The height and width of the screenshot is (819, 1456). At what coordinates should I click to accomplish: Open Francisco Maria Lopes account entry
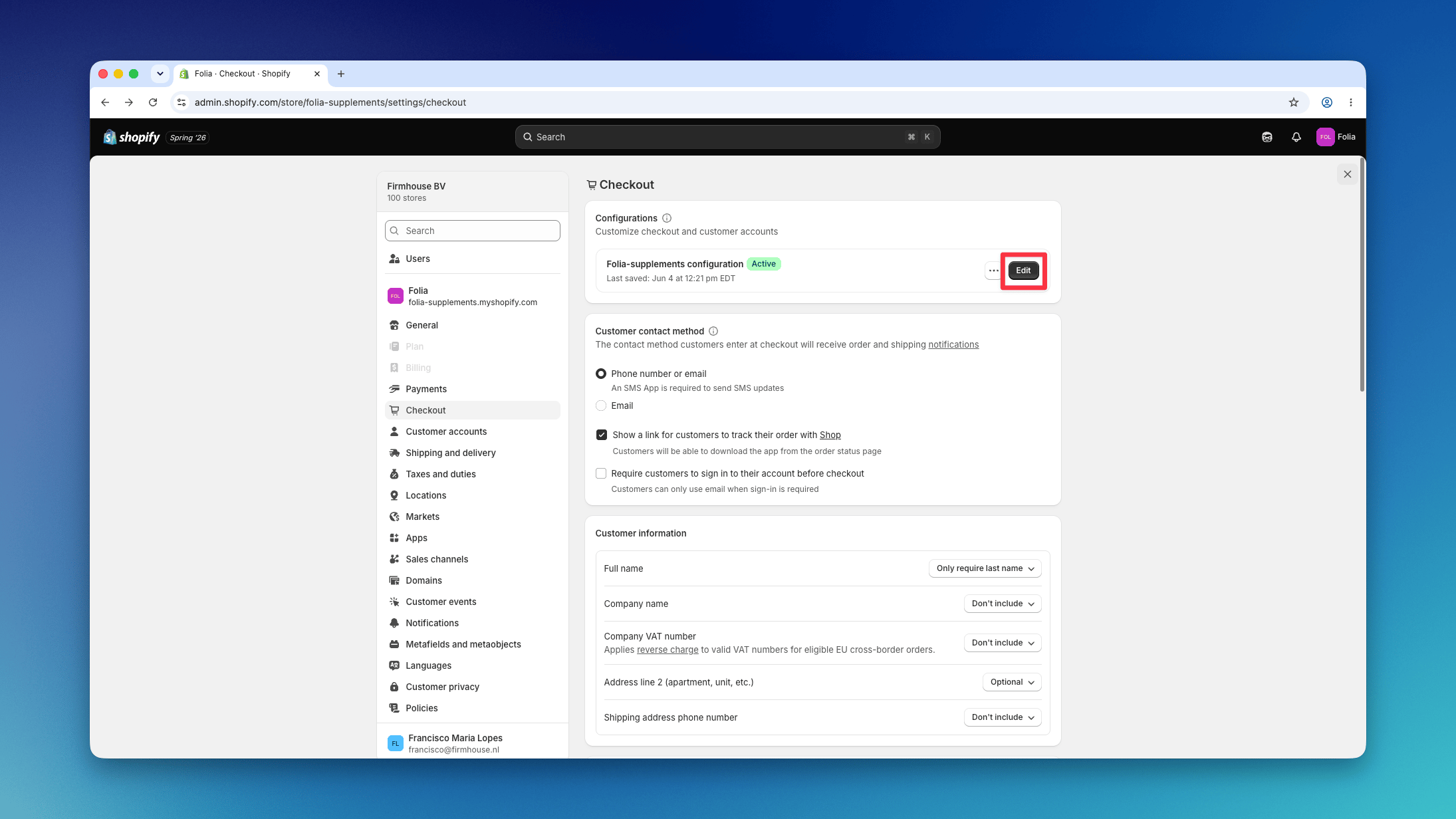coord(472,743)
